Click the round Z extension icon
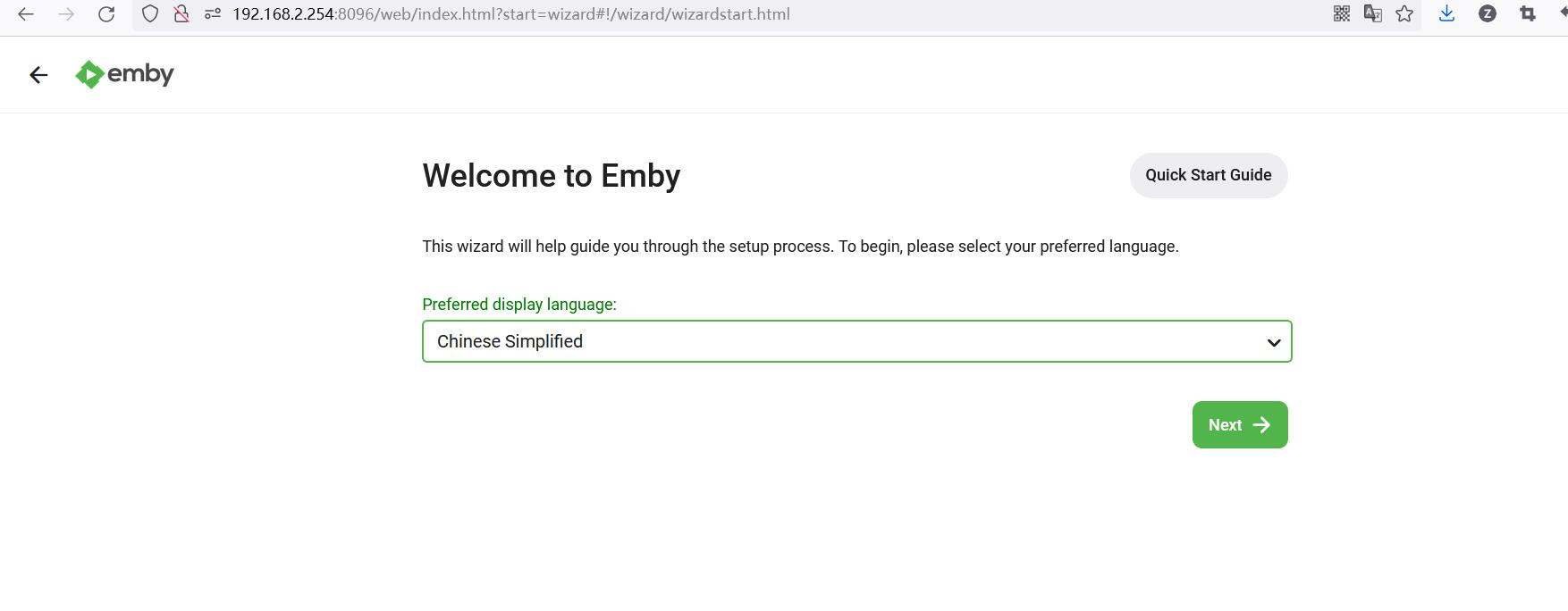The height and width of the screenshot is (611, 1568). [1488, 13]
